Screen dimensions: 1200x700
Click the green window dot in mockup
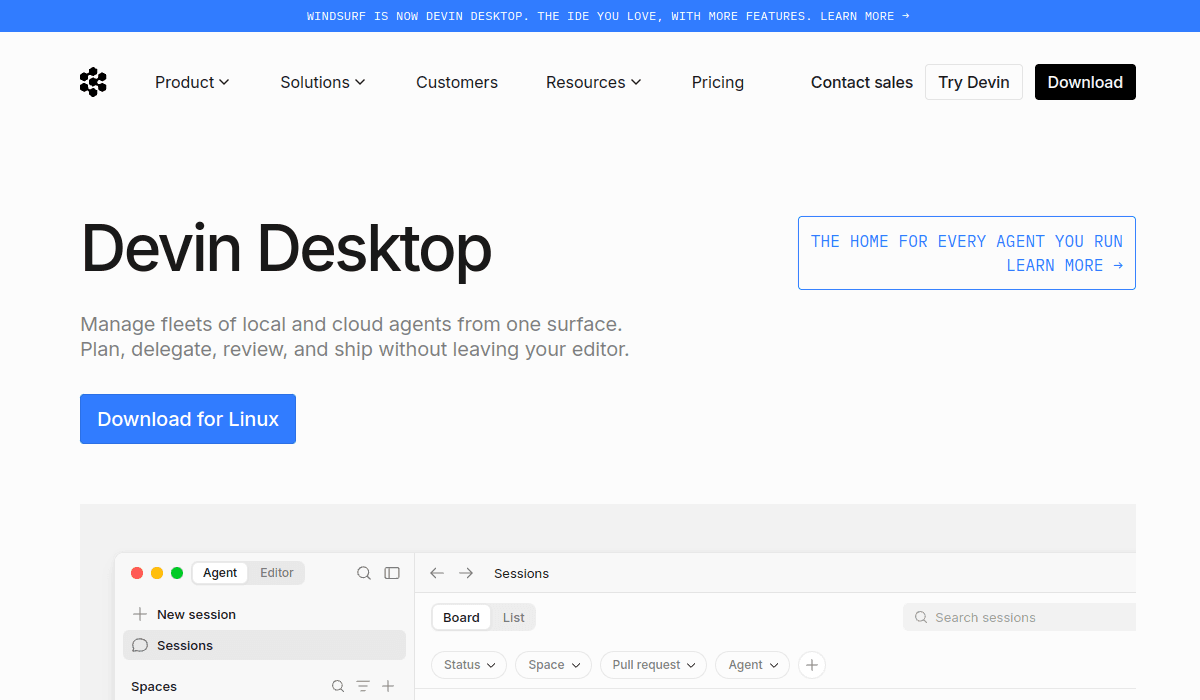(177, 573)
